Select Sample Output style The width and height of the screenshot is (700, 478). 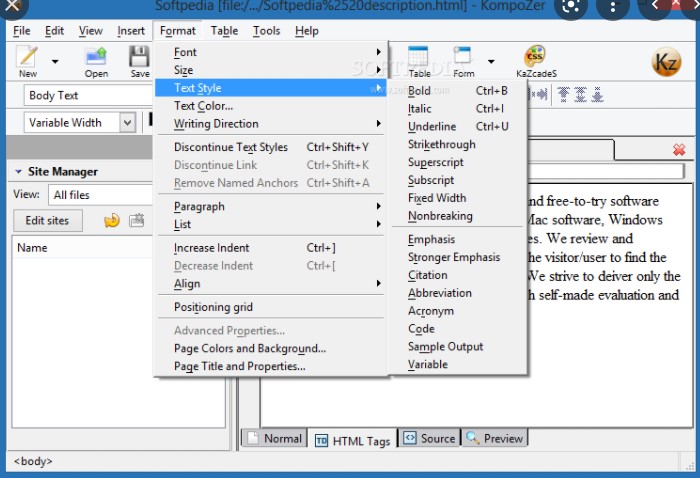[458, 346]
